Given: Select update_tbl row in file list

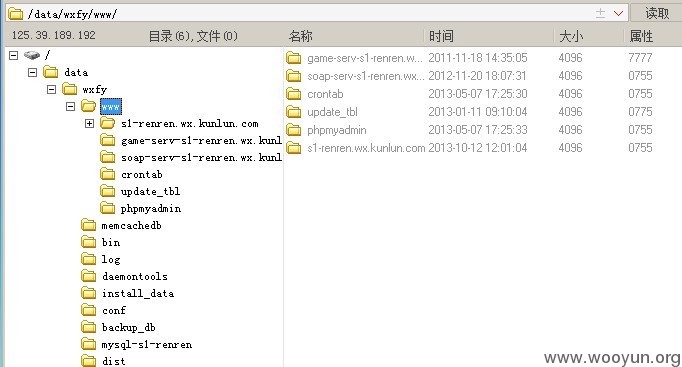Looking at the screenshot, I should pos(332,112).
